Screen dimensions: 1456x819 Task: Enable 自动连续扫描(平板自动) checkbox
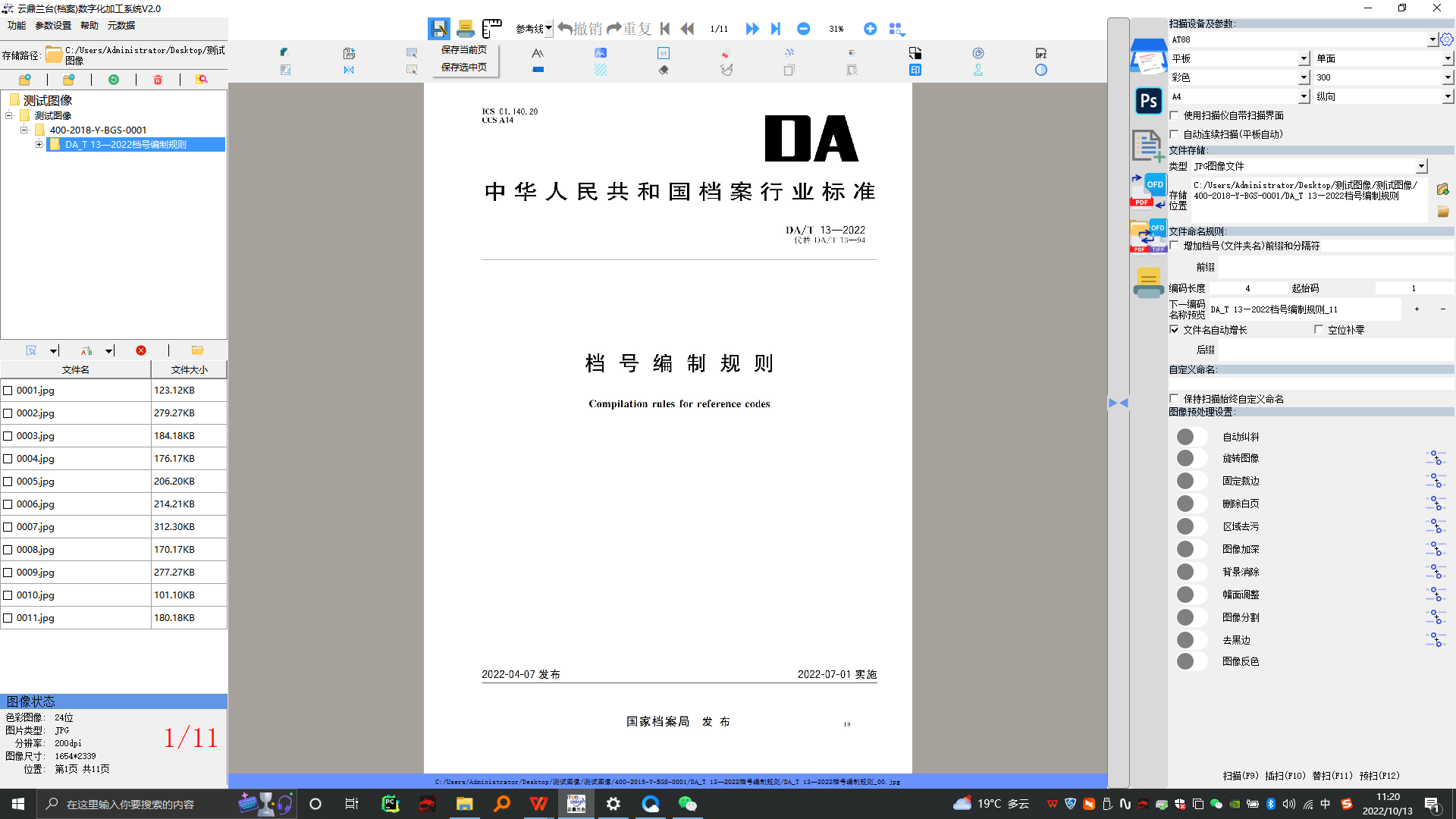(1175, 134)
